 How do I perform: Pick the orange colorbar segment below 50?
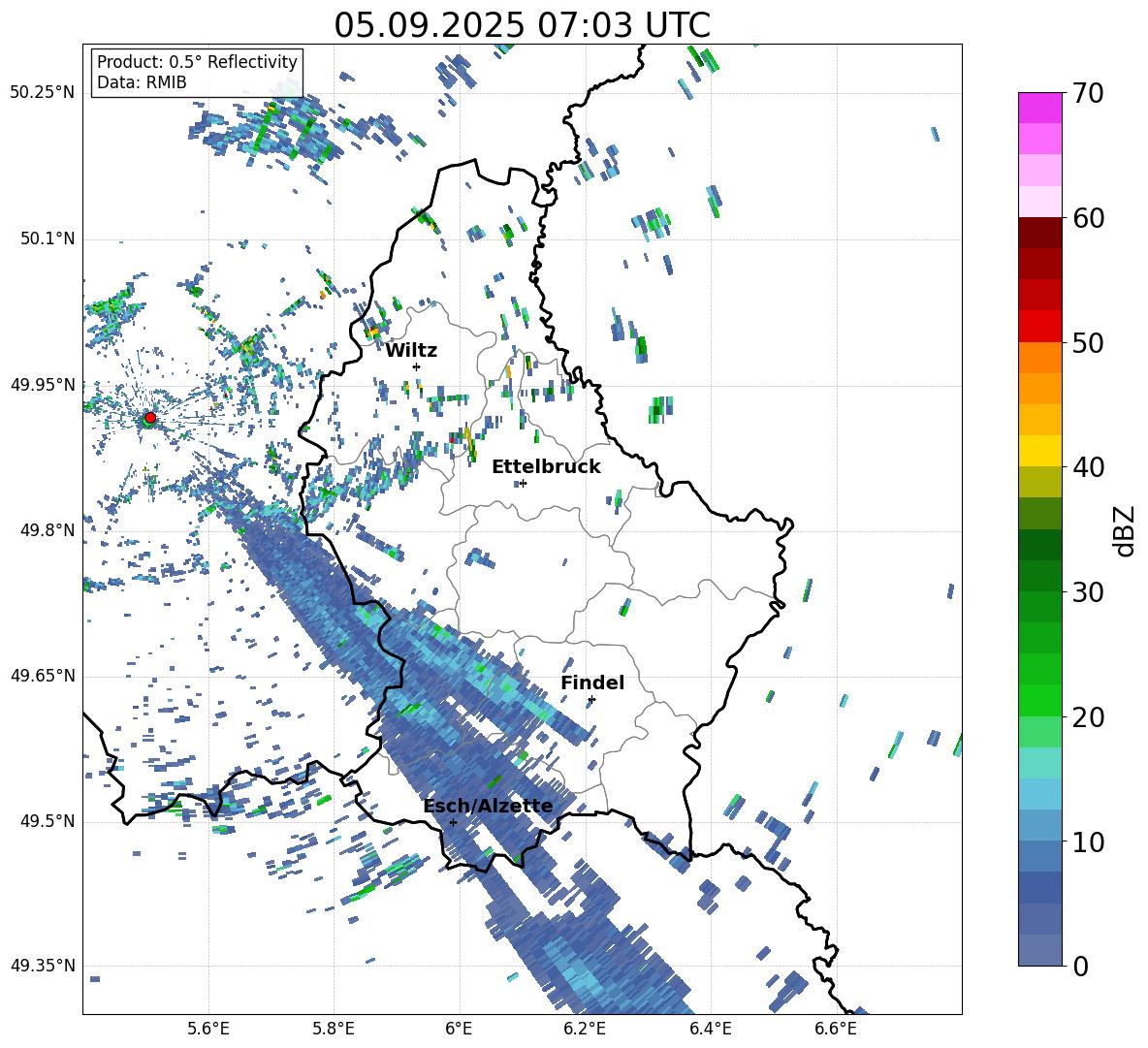coord(1039,358)
